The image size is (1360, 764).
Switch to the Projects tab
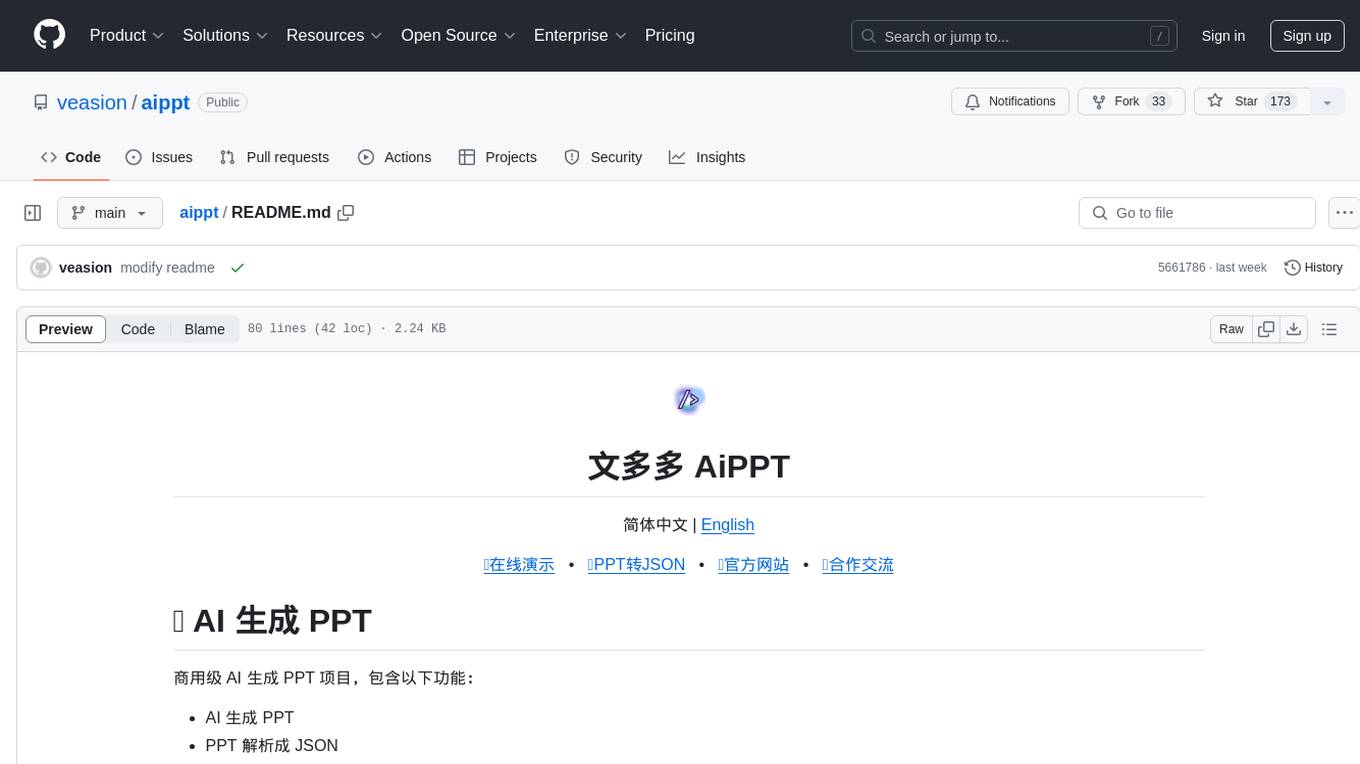pos(498,157)
